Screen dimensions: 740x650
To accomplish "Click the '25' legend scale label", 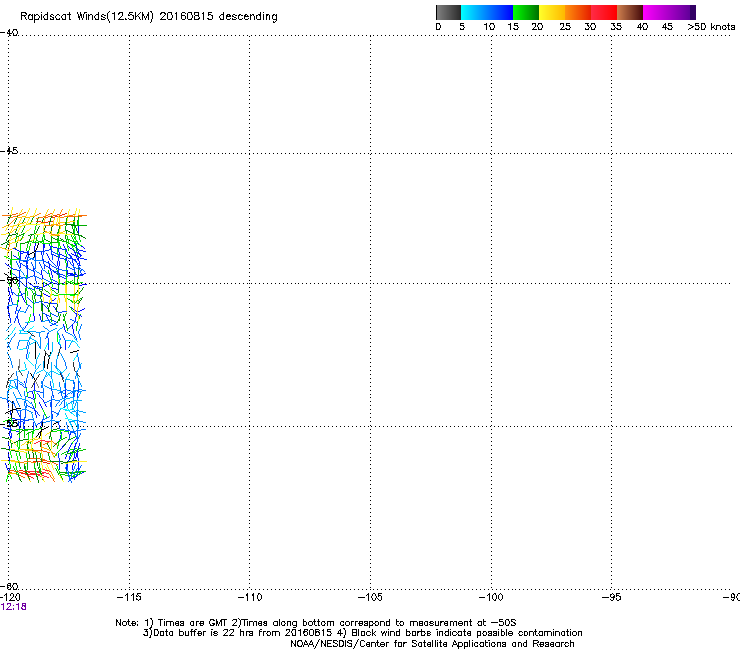I will click(565, 27).
